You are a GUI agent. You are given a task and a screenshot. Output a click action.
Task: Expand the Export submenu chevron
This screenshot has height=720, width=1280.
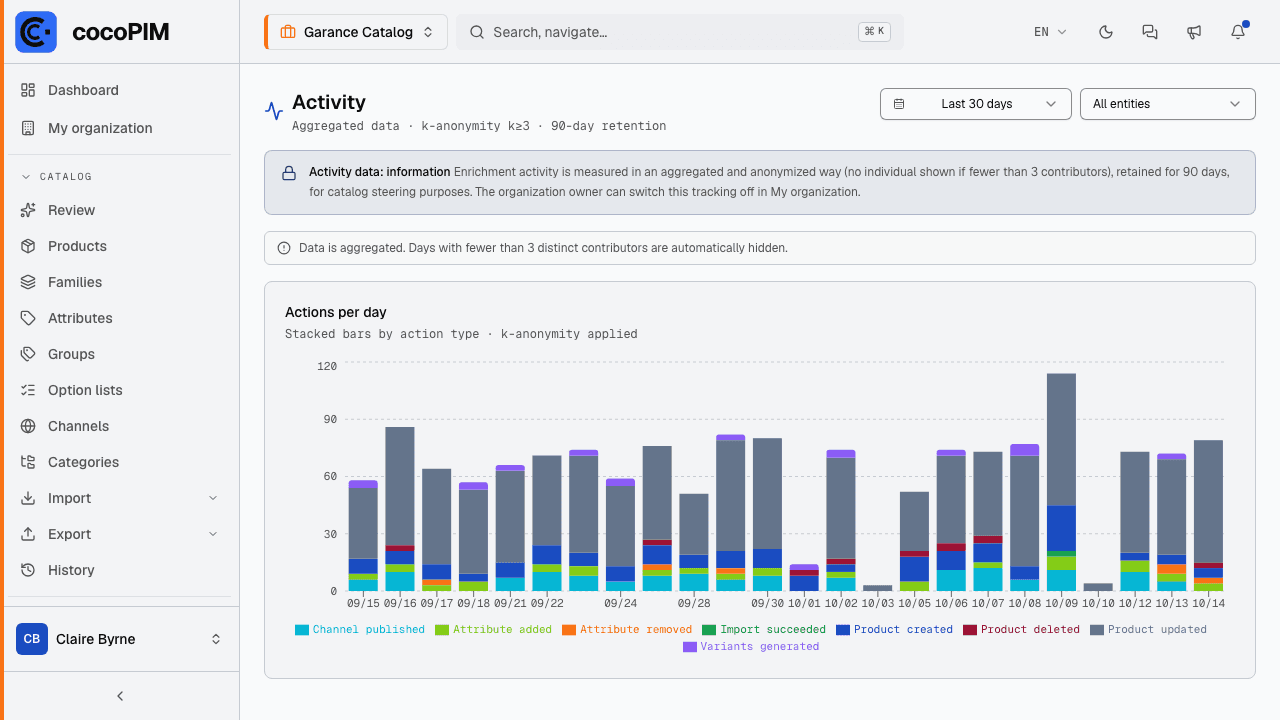tap(213, 534)
